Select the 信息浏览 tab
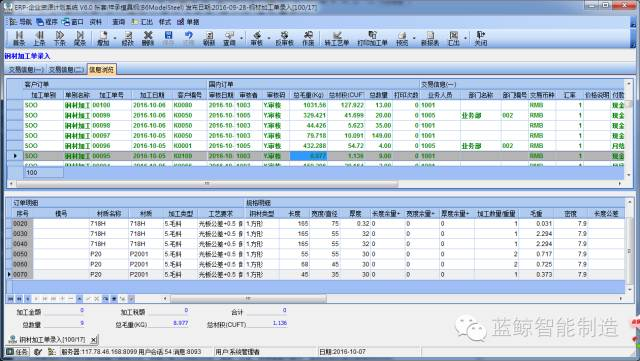Viewport: 640px width, 361px height. point(102,69)
